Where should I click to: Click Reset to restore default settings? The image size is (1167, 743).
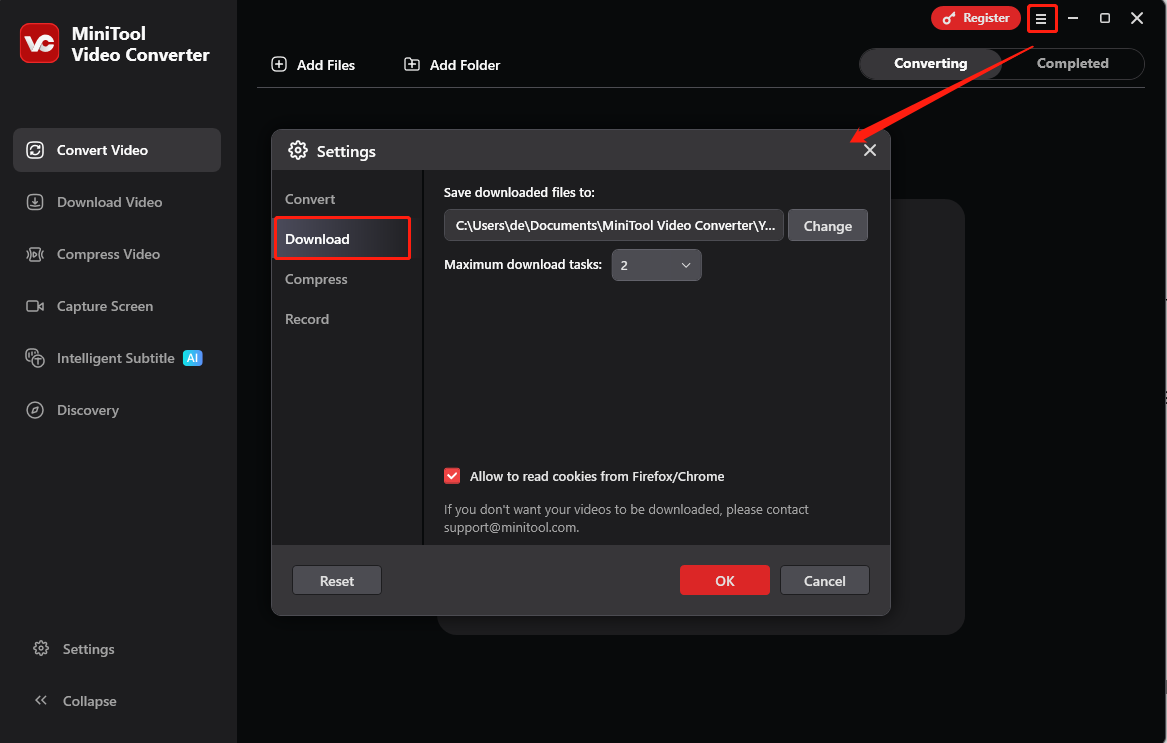[x=336, y=580]
